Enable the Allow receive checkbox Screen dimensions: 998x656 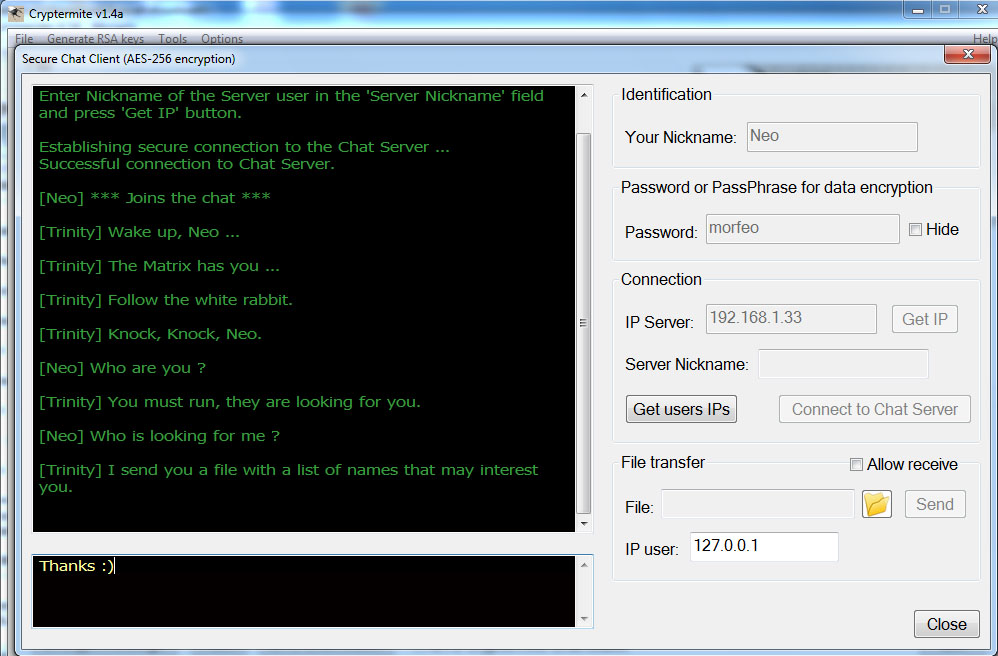(x=856, y=464)
